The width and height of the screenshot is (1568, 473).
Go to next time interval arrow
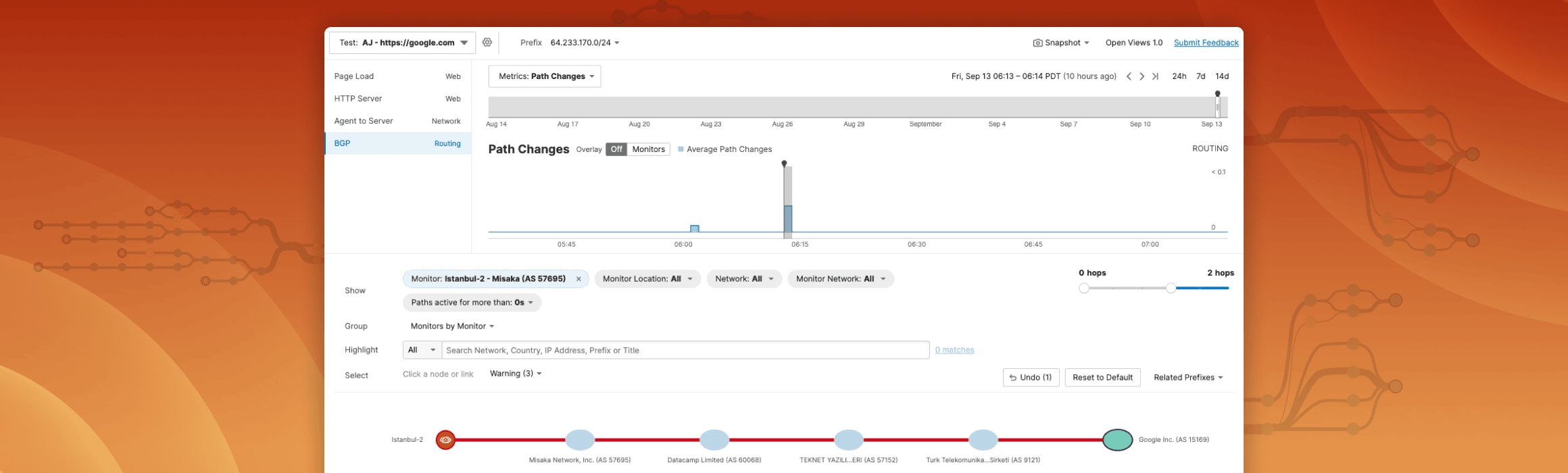[x=1142, y=76]
